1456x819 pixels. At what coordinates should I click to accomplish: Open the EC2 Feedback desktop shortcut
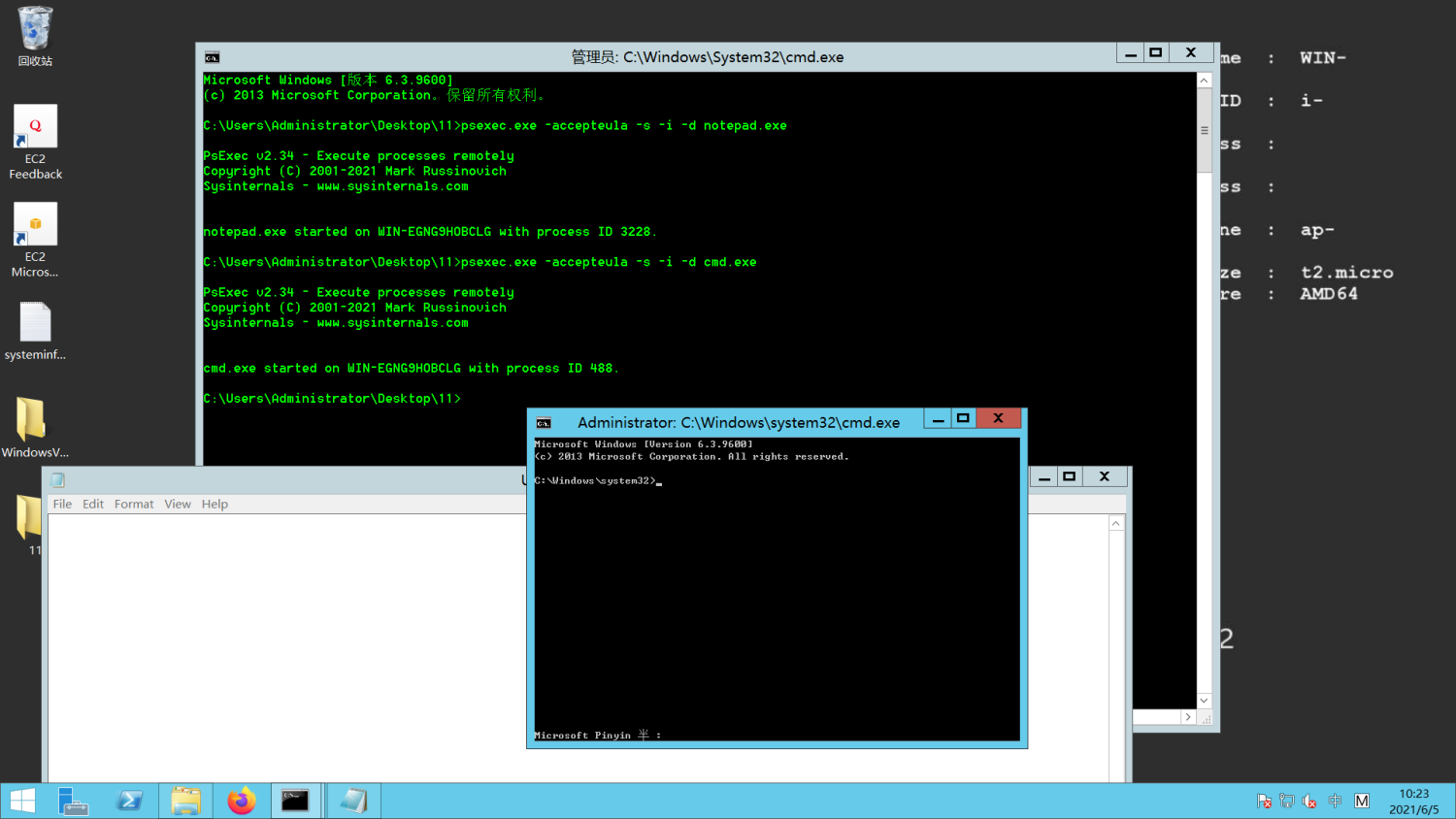coord(35,142)
